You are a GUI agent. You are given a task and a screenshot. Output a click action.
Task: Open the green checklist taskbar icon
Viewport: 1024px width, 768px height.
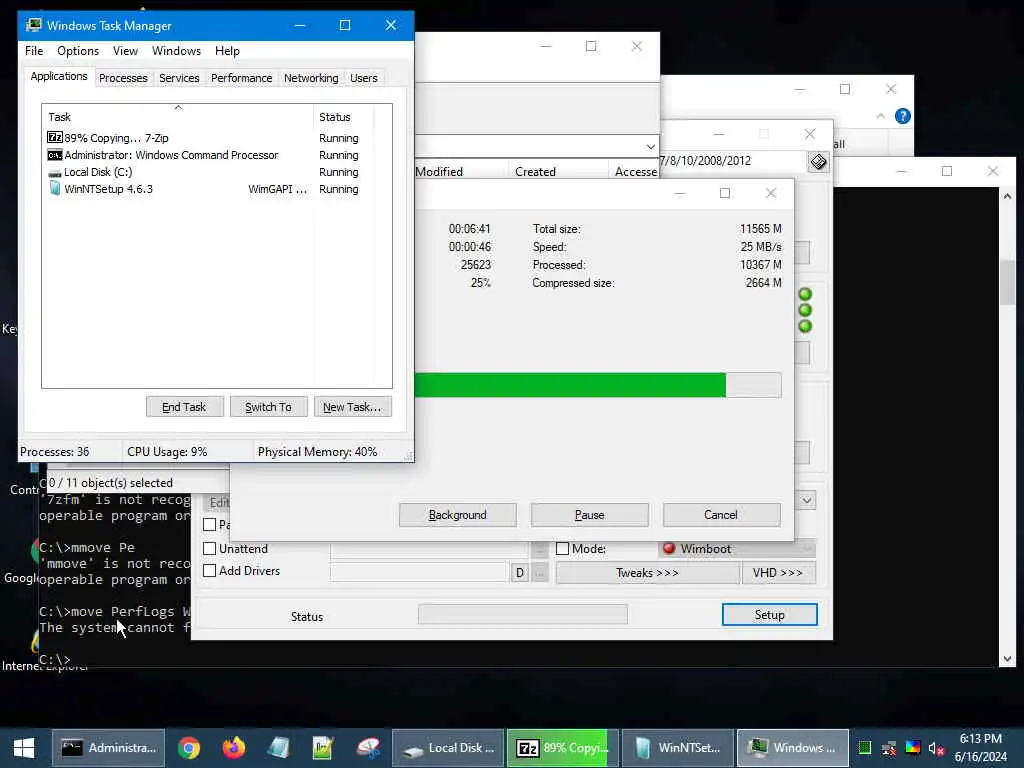click(x=323, y=748)
